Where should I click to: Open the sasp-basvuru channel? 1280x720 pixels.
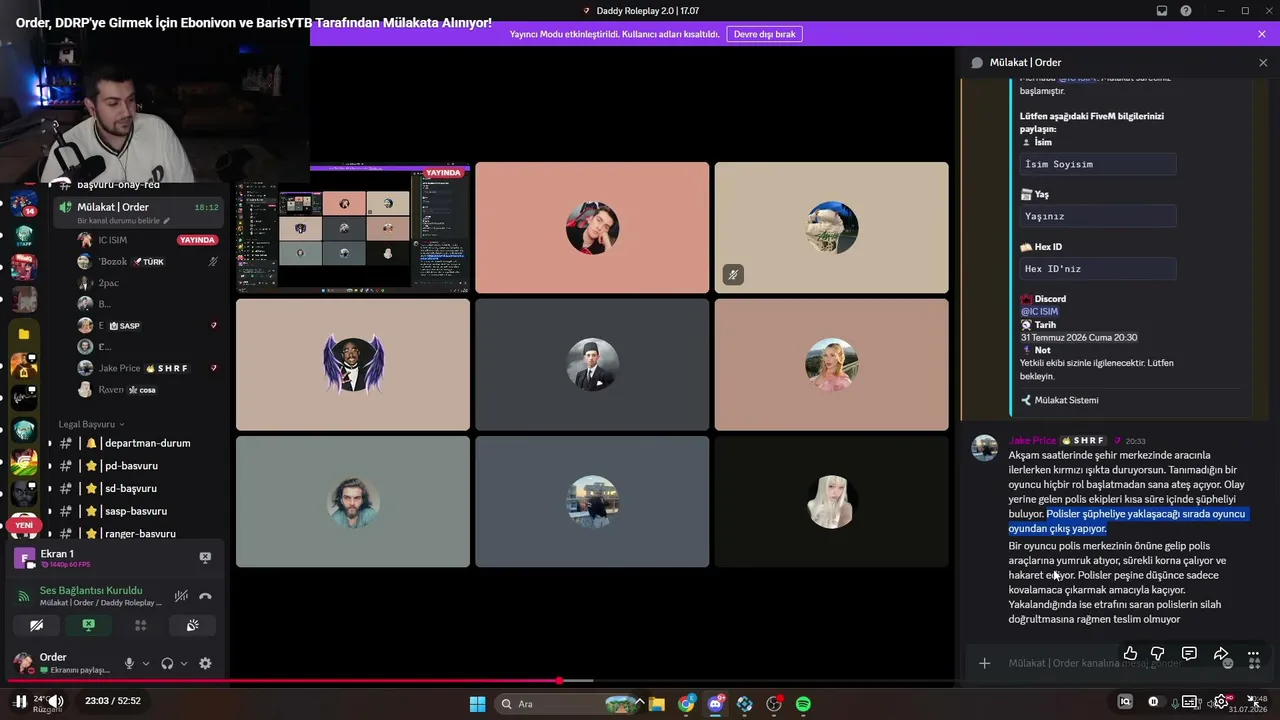138,511
